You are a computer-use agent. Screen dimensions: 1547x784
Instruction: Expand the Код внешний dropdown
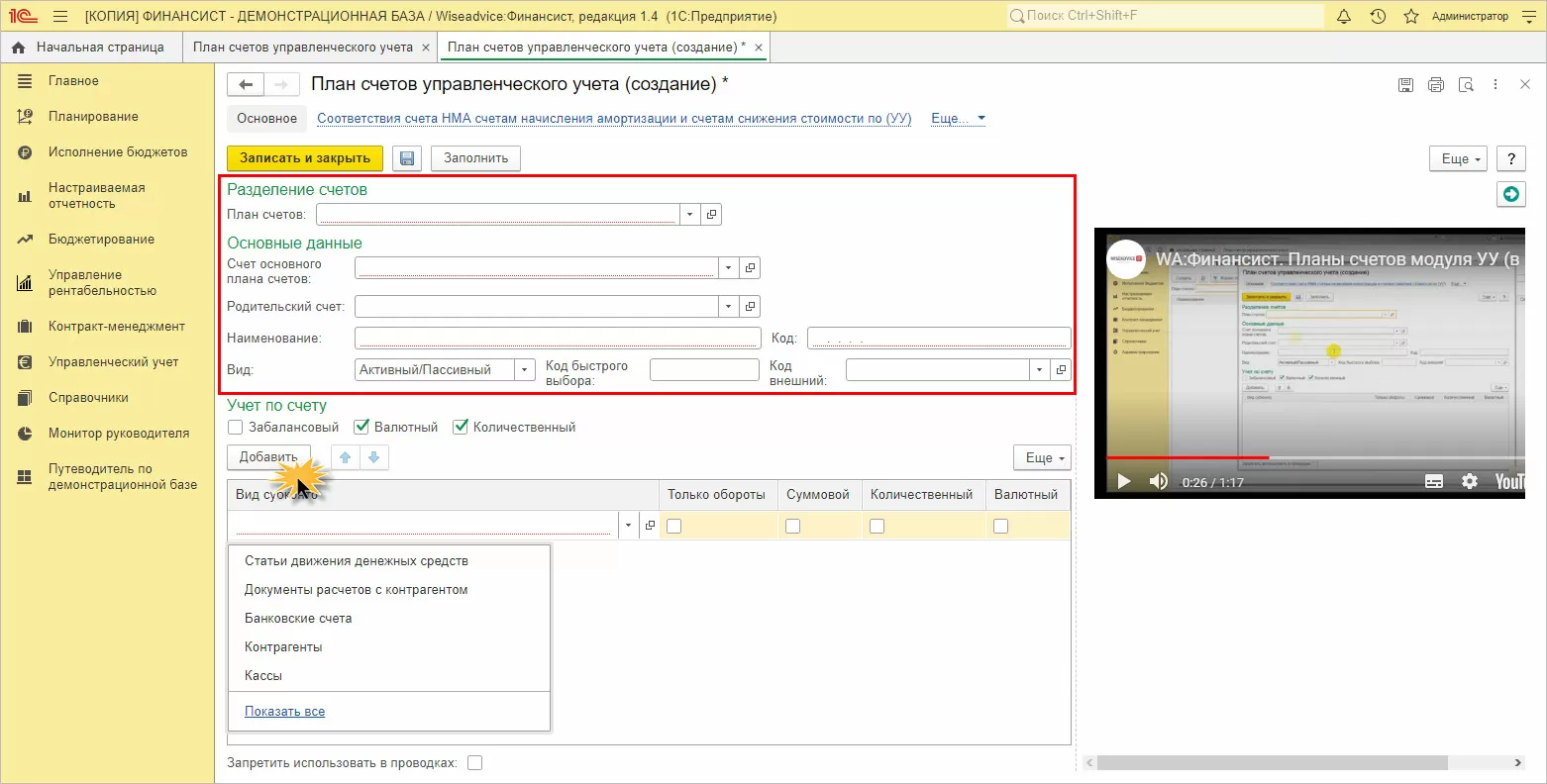click(1039, 370)
